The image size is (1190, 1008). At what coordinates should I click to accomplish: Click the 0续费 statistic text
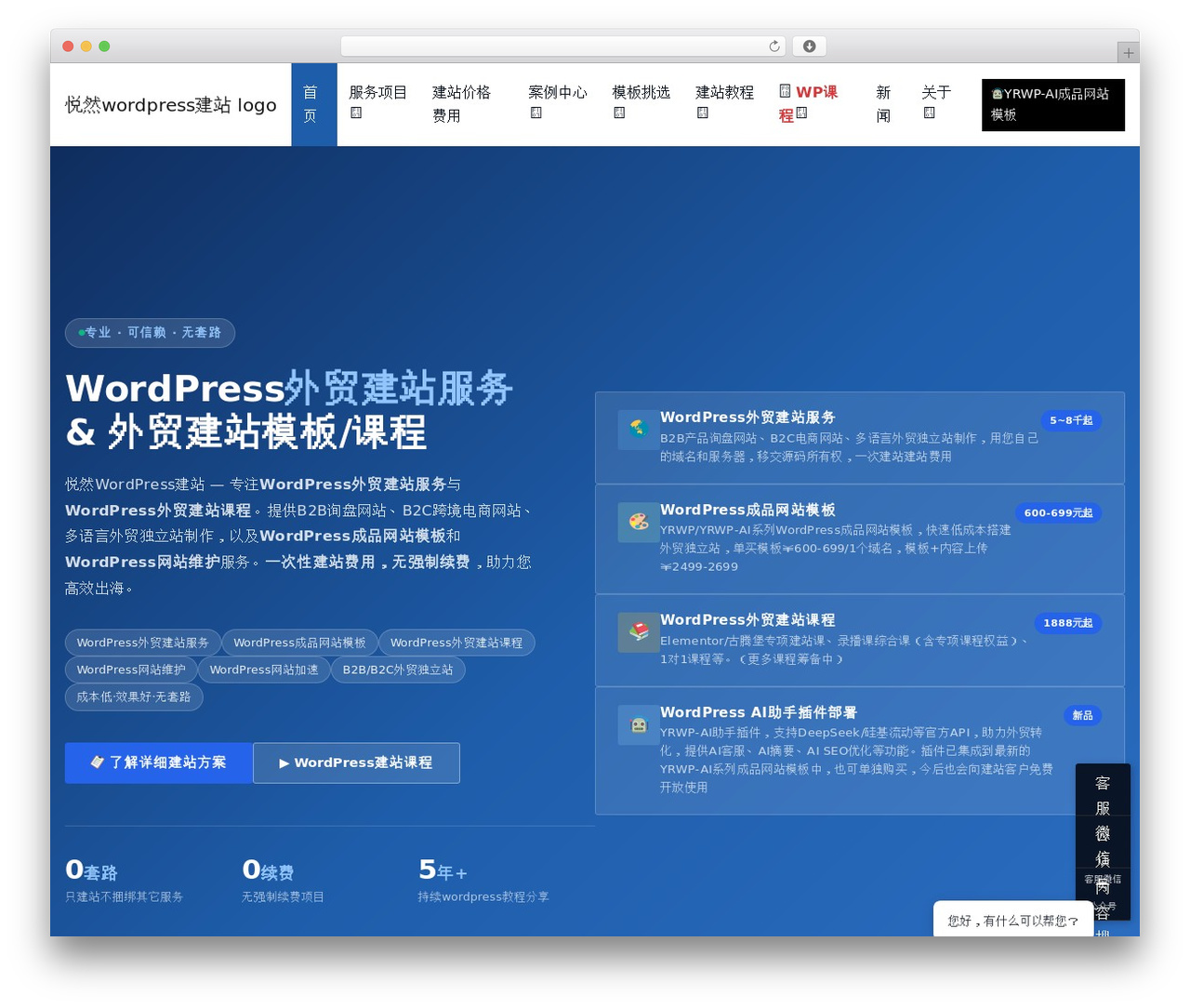[x=268, y=870]
